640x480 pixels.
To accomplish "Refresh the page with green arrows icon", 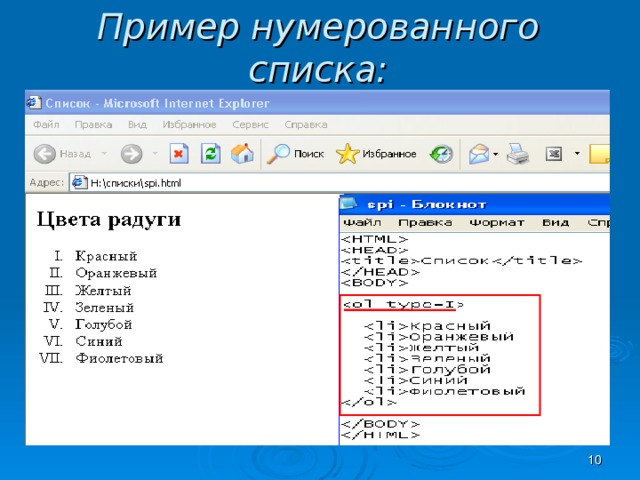I will coord(211,153).
